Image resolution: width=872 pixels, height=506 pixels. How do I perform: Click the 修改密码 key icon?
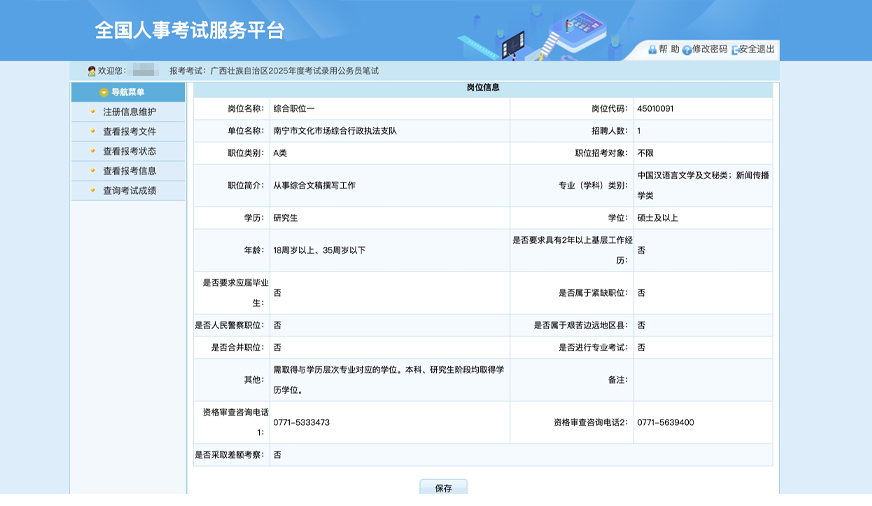[687, 50]
